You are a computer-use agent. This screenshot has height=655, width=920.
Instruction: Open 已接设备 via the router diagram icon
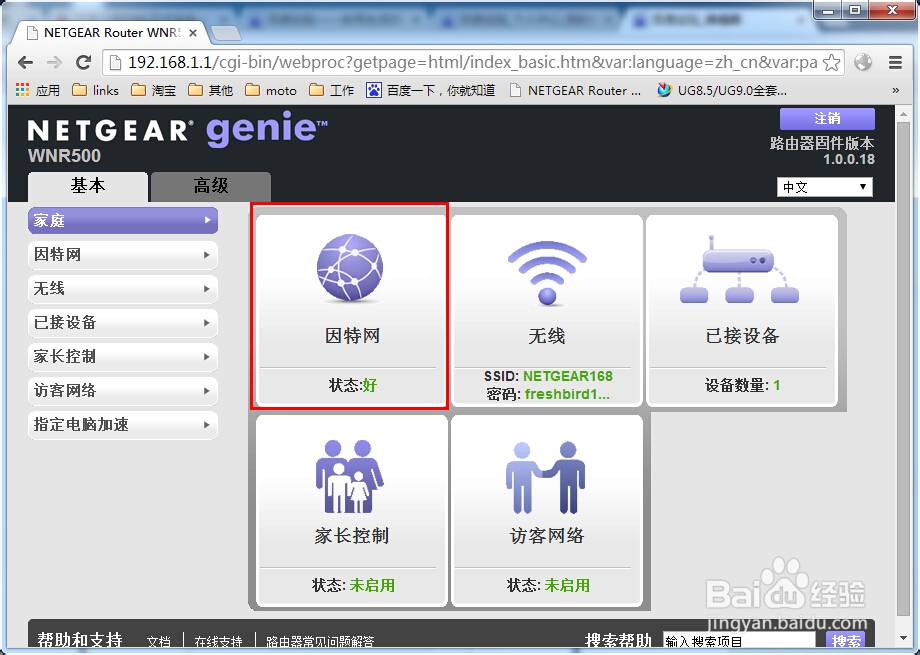741,270
